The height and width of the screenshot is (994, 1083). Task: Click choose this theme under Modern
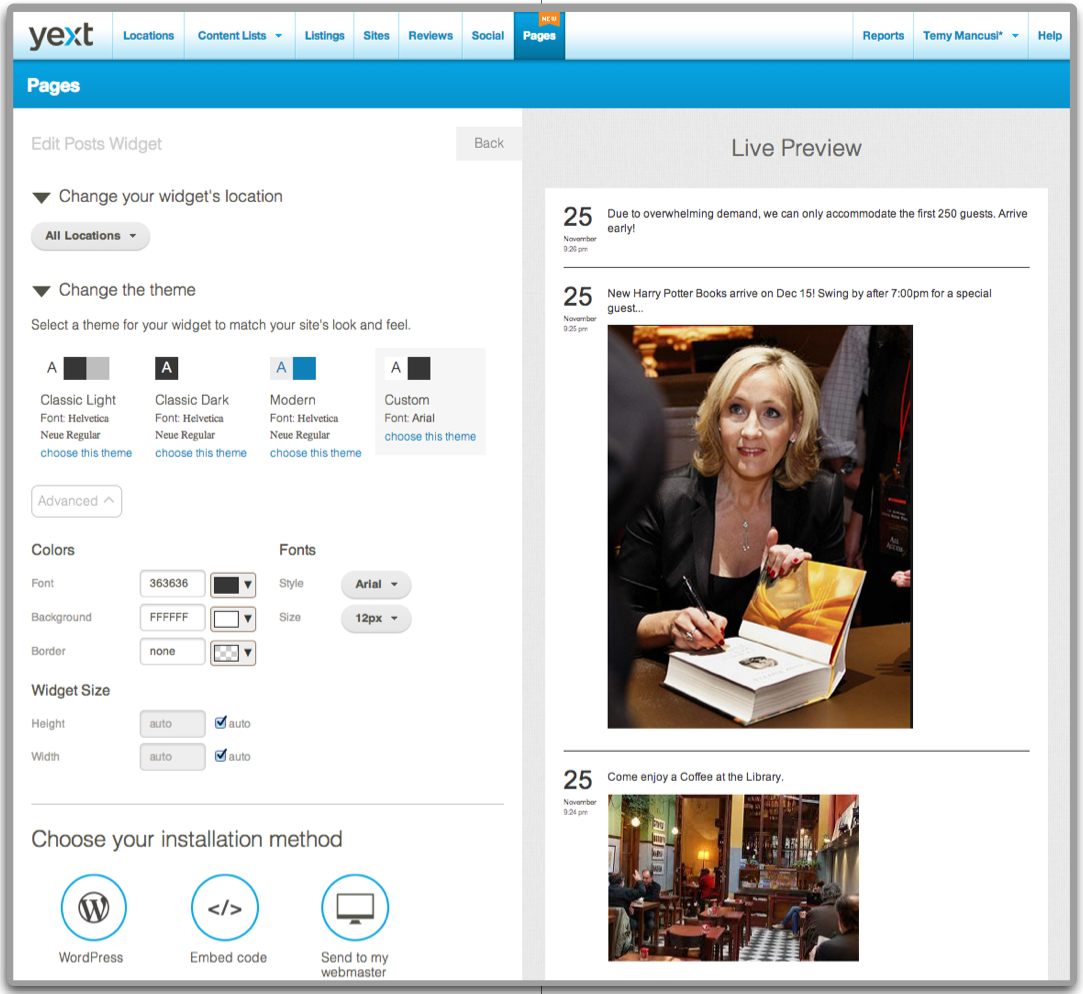click(315, 453)
